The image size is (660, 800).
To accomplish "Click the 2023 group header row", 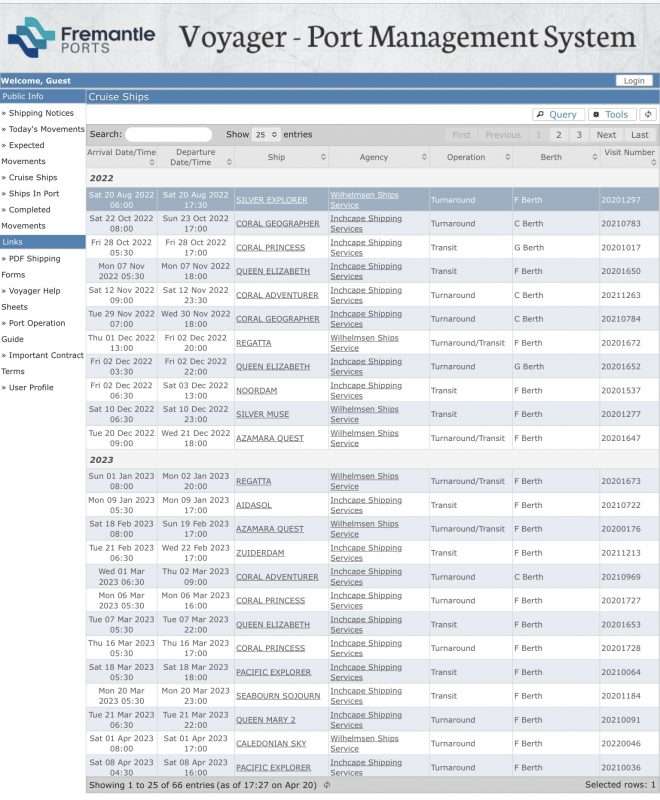I will coord(372,460).
